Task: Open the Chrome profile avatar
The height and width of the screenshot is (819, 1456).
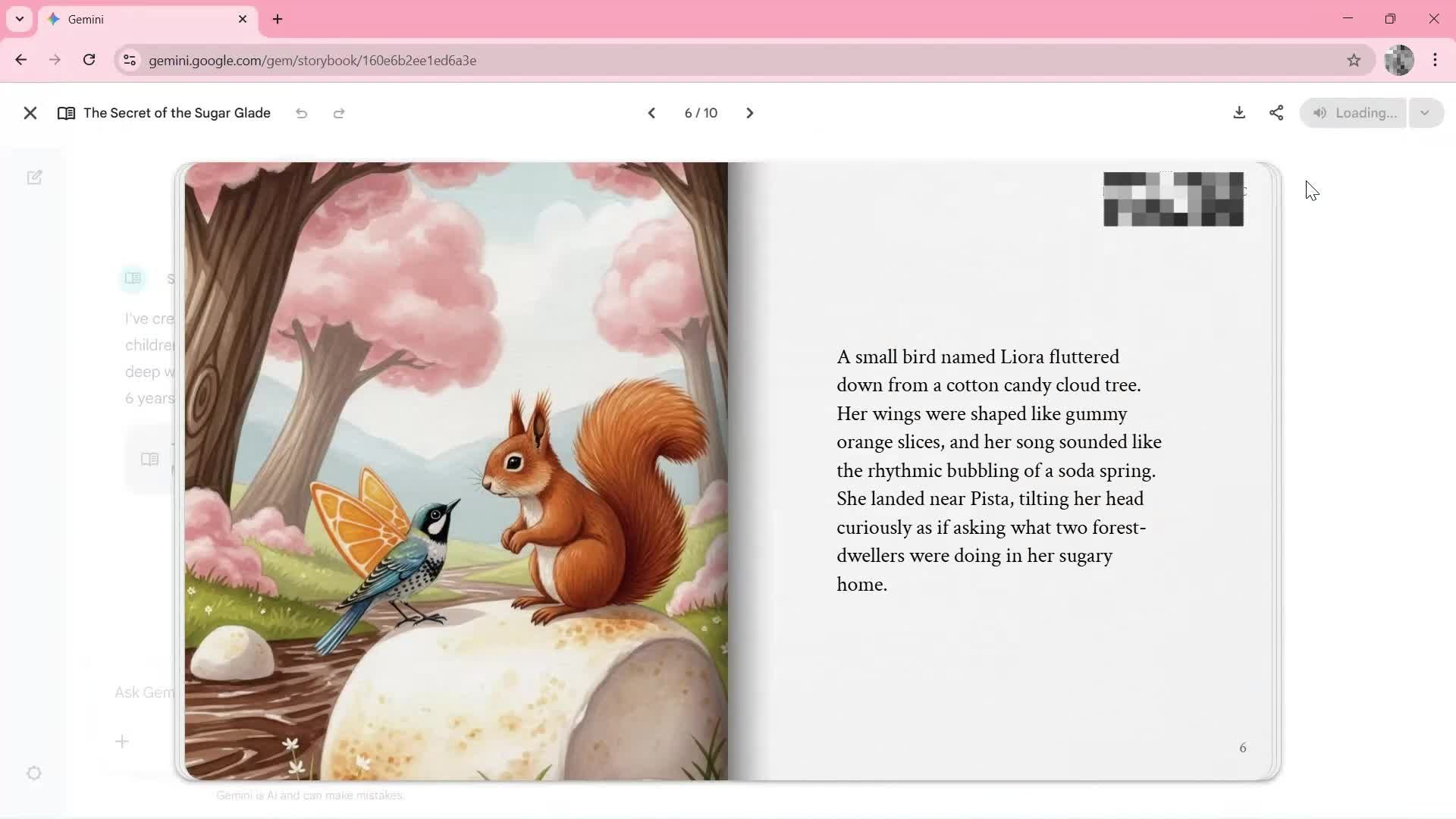Action: [x=1398, y=60]
